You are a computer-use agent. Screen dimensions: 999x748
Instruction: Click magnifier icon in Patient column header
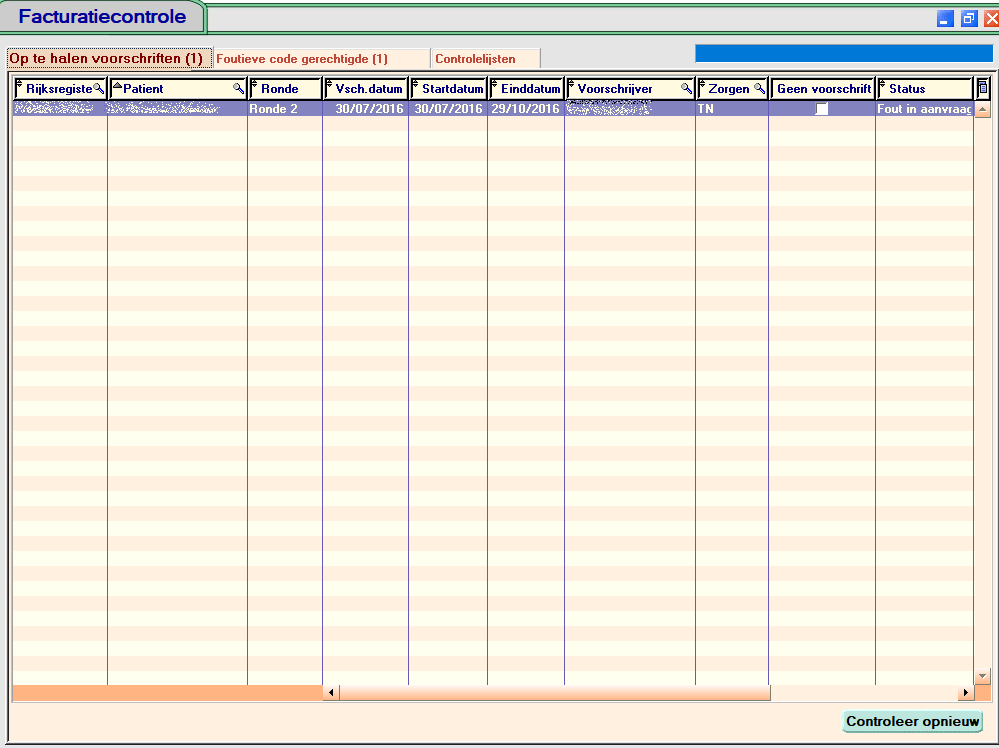238,89
